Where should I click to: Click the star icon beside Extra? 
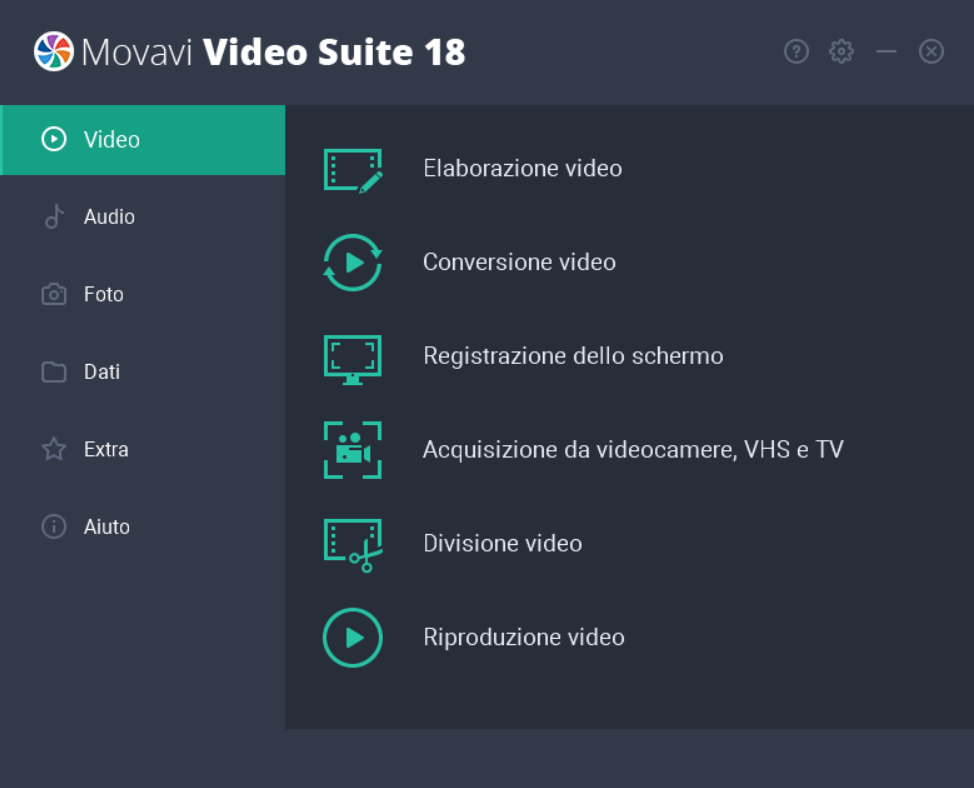coord(54,449)
